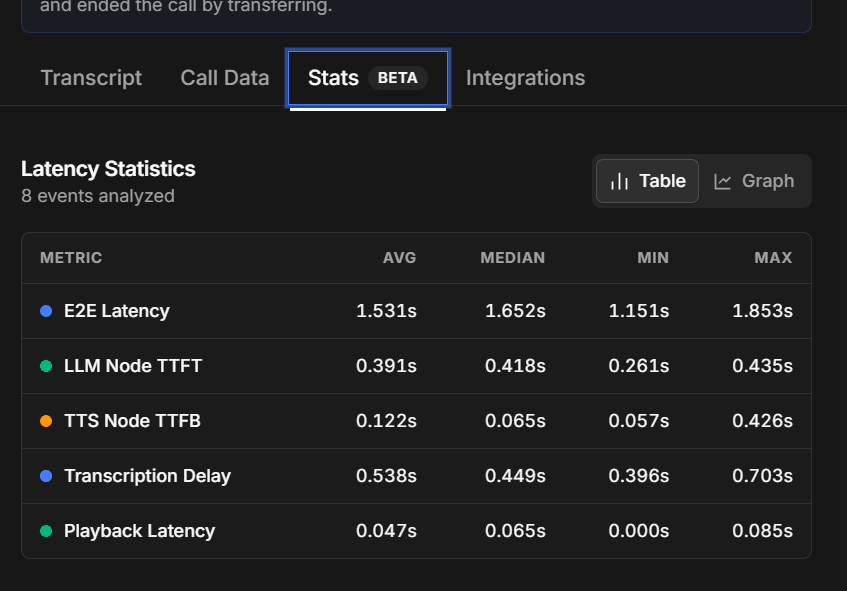Click TTS Node TTFB minimum 0.057s
This screenshot has height=591, width=847.
click(639, 421)
